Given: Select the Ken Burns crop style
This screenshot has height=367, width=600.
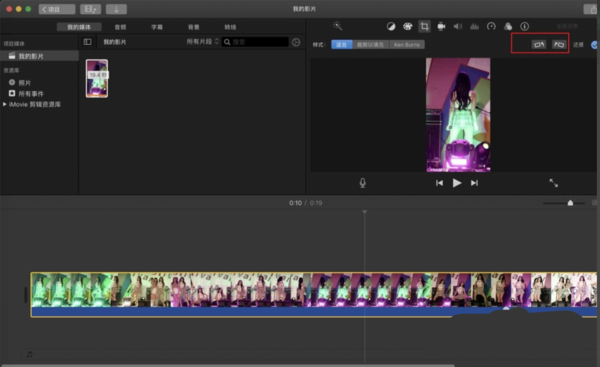Looking at the screenshot, I should click(x=407, y=45).
